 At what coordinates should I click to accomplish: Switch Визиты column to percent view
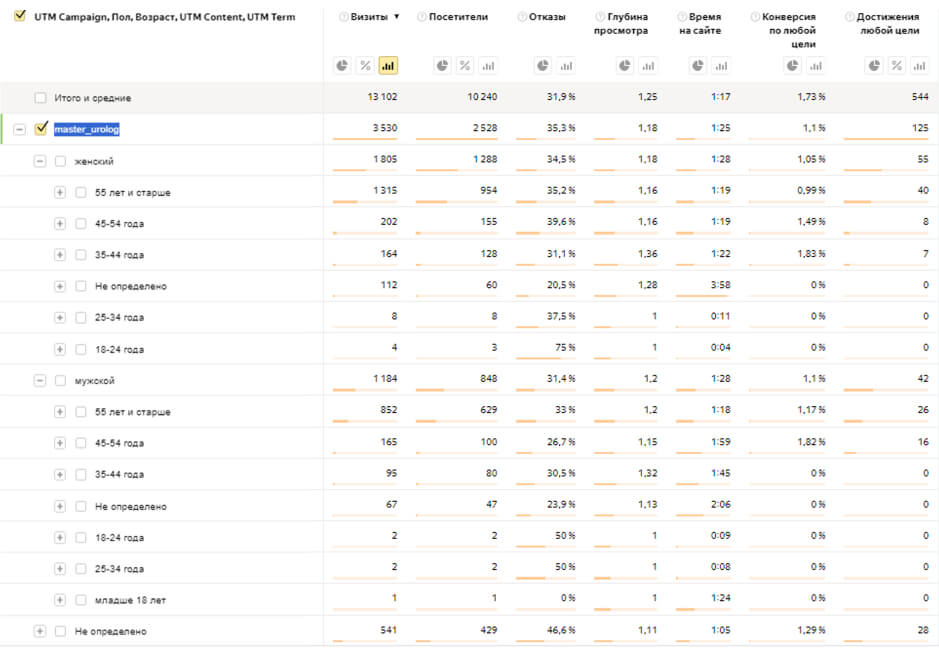click(365, 66)
